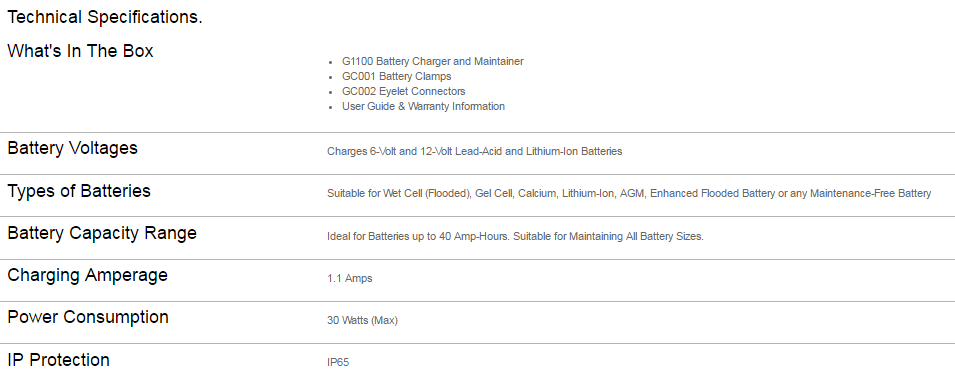The image size is (955, 379).
Task: Click the bullet before GC001 Battery Clamps
Action: (331, 77)
